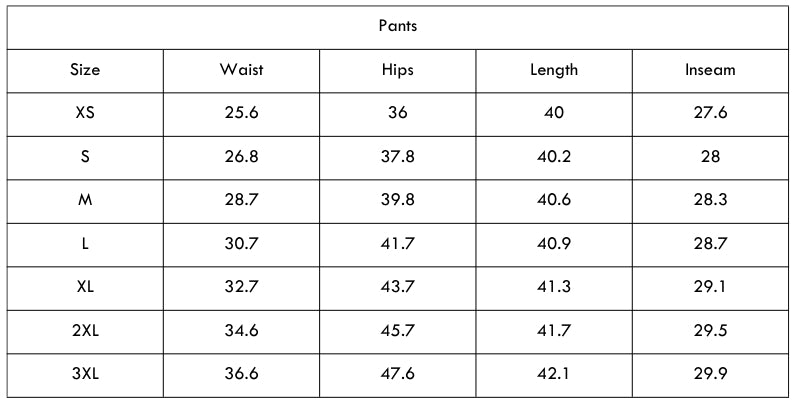Click the 3XL size row label
Image resolution: width=800 pixels, height=400 pixels.
(x=85, y=374)
